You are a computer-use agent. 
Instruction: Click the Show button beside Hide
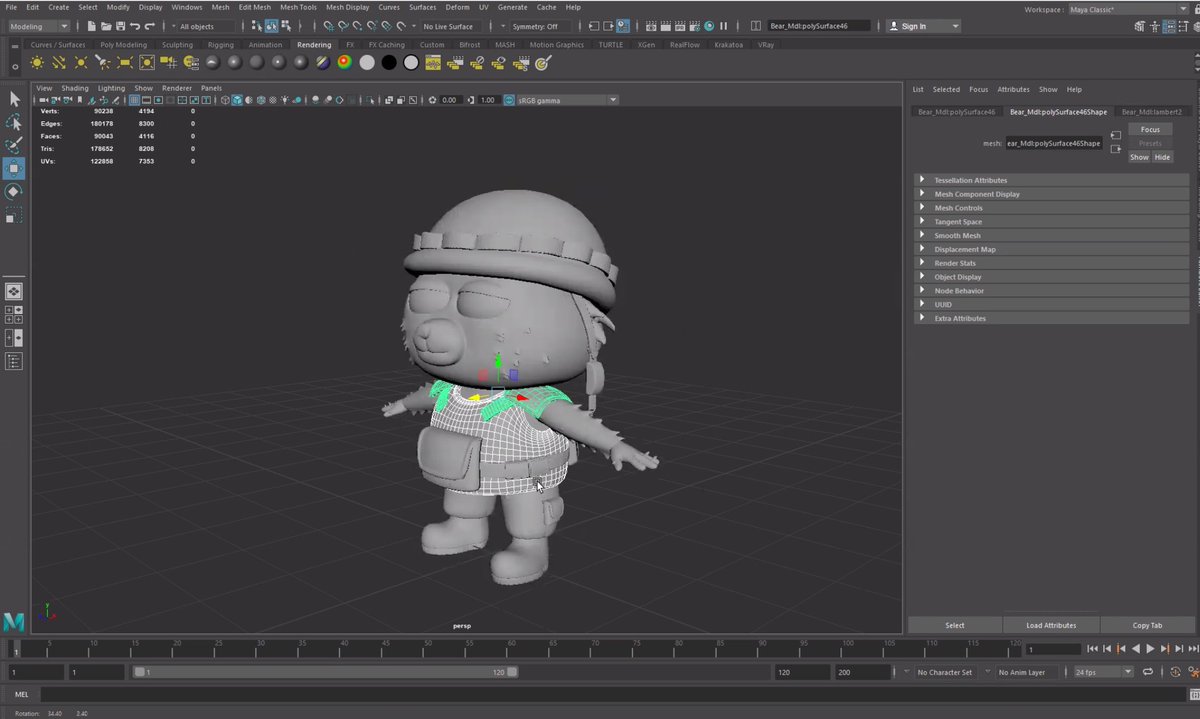coord(1139,157)
